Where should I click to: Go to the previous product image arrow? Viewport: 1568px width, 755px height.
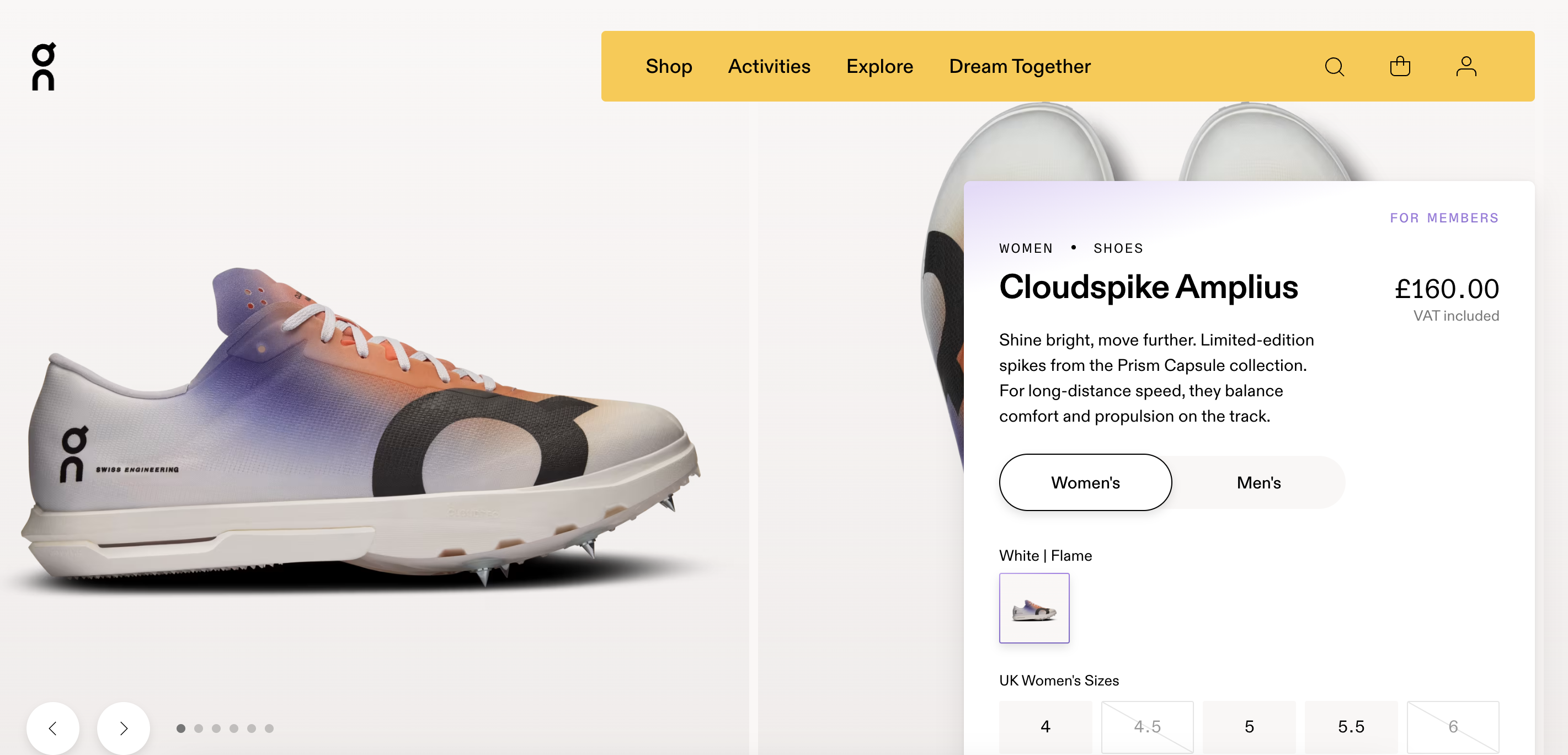(53, 728)
